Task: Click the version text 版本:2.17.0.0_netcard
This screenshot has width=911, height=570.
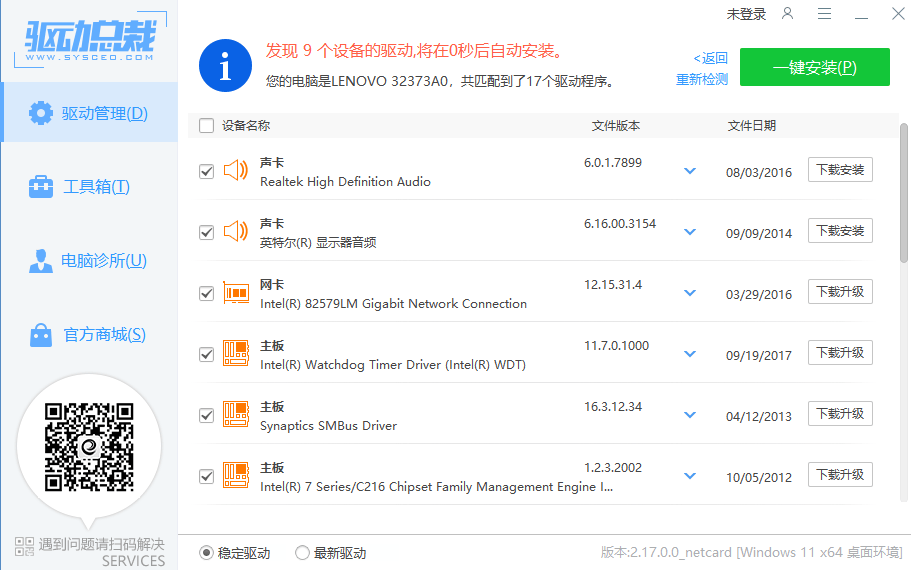Action: click(x=666, y=552)
